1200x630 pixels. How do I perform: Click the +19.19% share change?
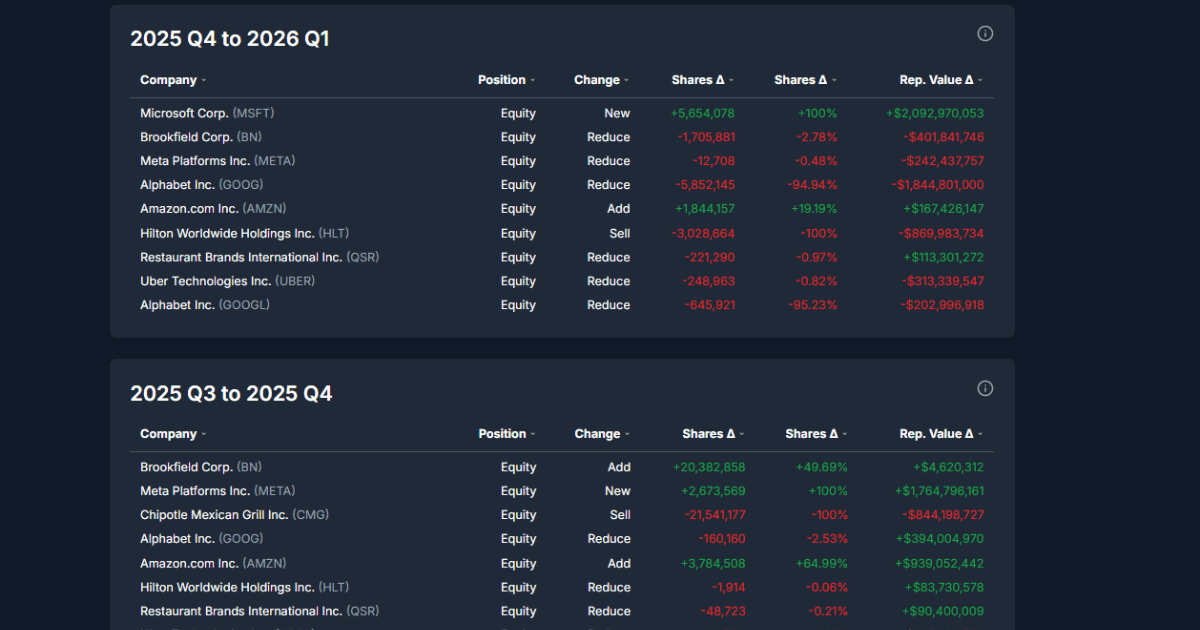point(812,209)
